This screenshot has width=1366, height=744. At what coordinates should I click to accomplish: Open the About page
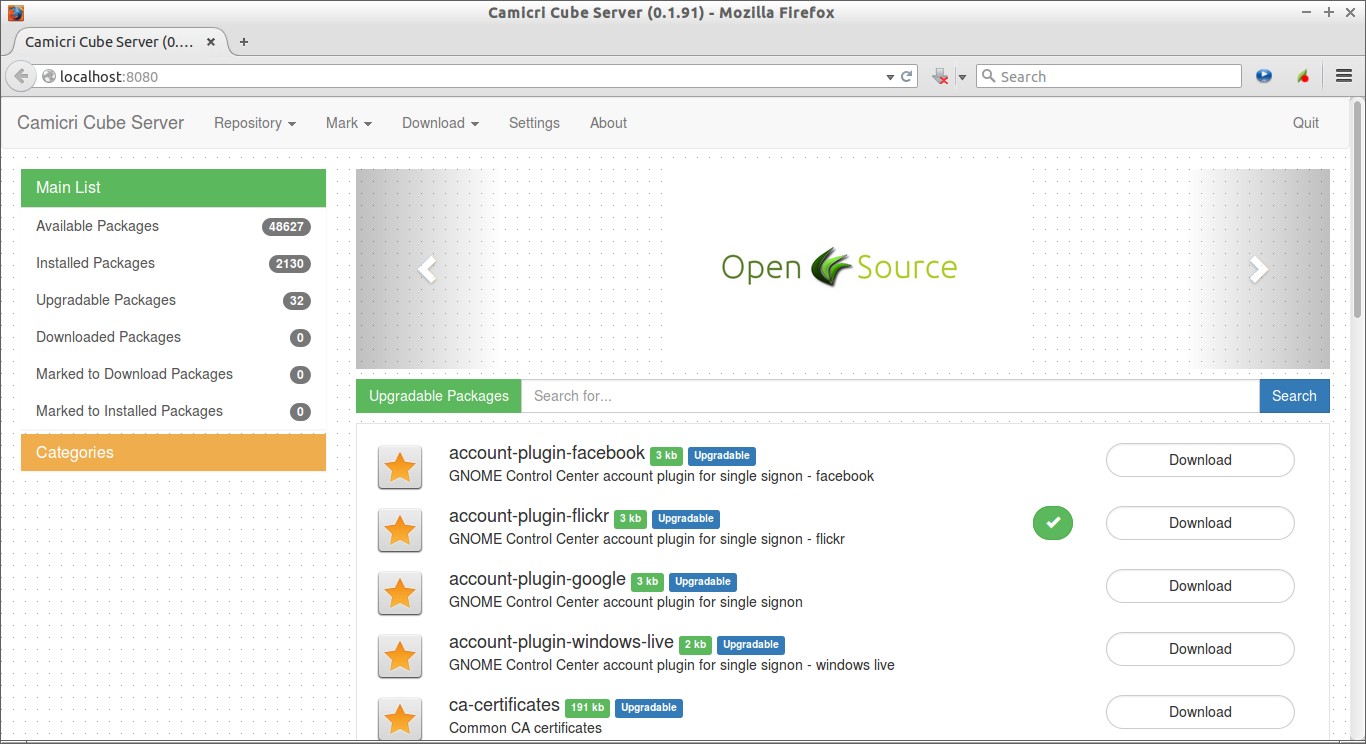608,123
